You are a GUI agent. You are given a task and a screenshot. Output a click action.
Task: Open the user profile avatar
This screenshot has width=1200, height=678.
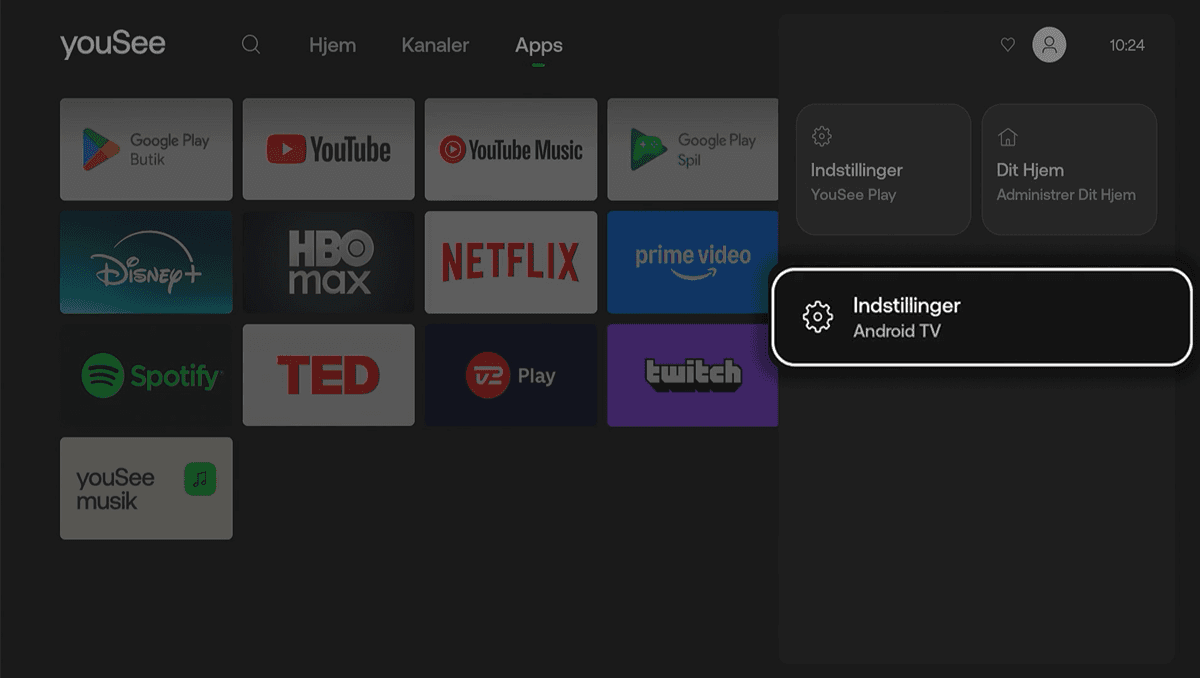1049,45
